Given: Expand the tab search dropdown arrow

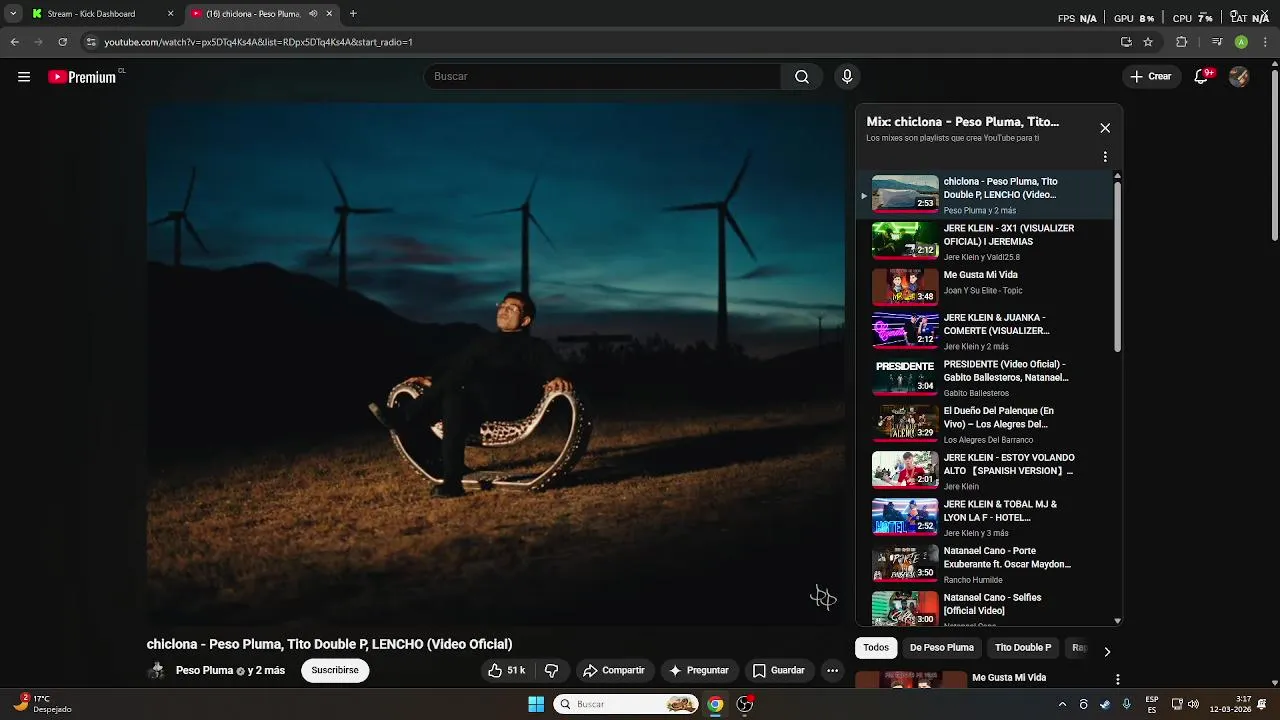Looking at the screenshot, I should click(13, 14).
